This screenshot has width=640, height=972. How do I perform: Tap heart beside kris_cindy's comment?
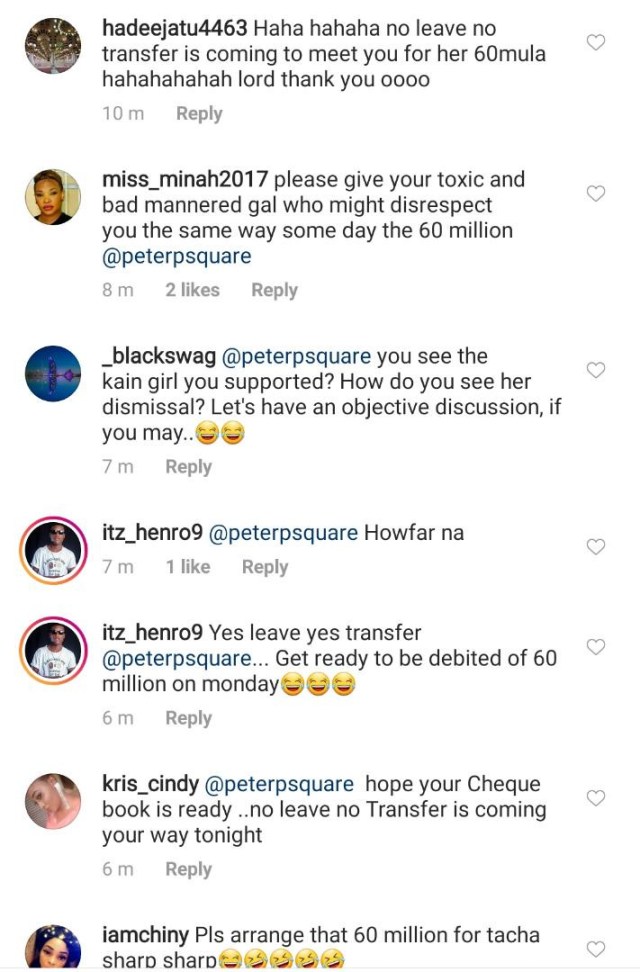coord(596,798)
